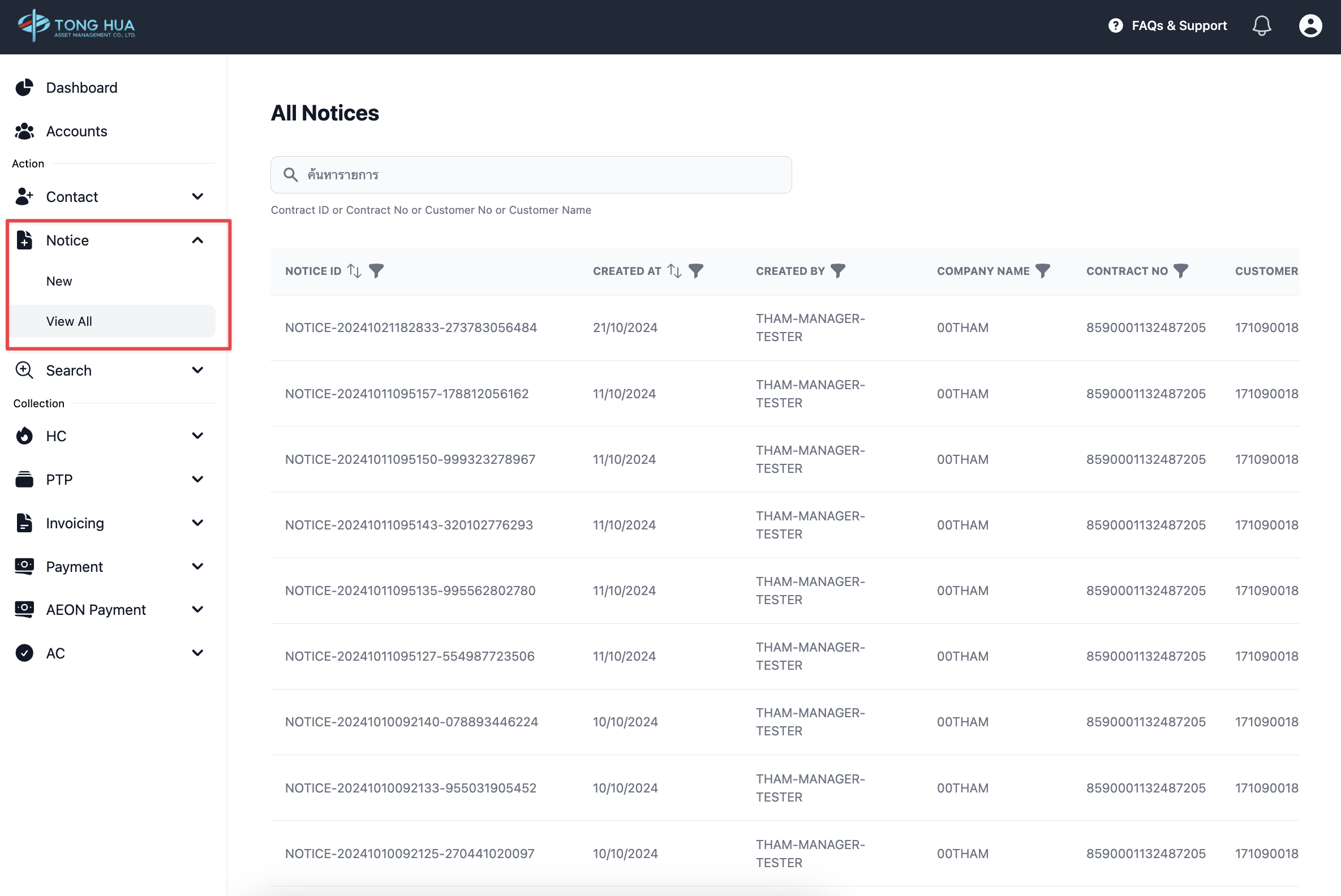This screenshot has height=896, width=1341.
Task: Open the Created At filter funnel
Action: click(695, 271)
